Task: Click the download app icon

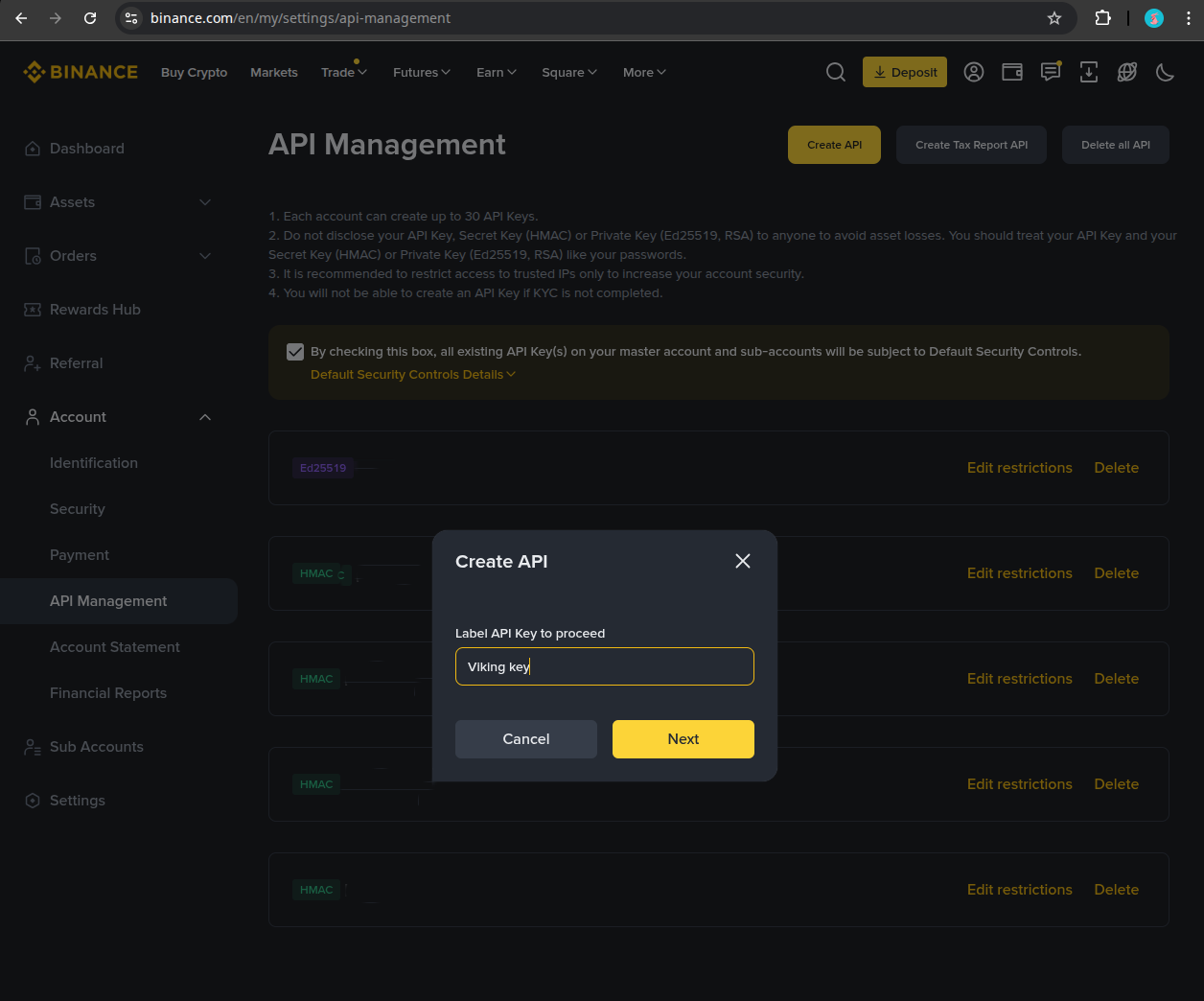Action: (x=1089, y=72)
